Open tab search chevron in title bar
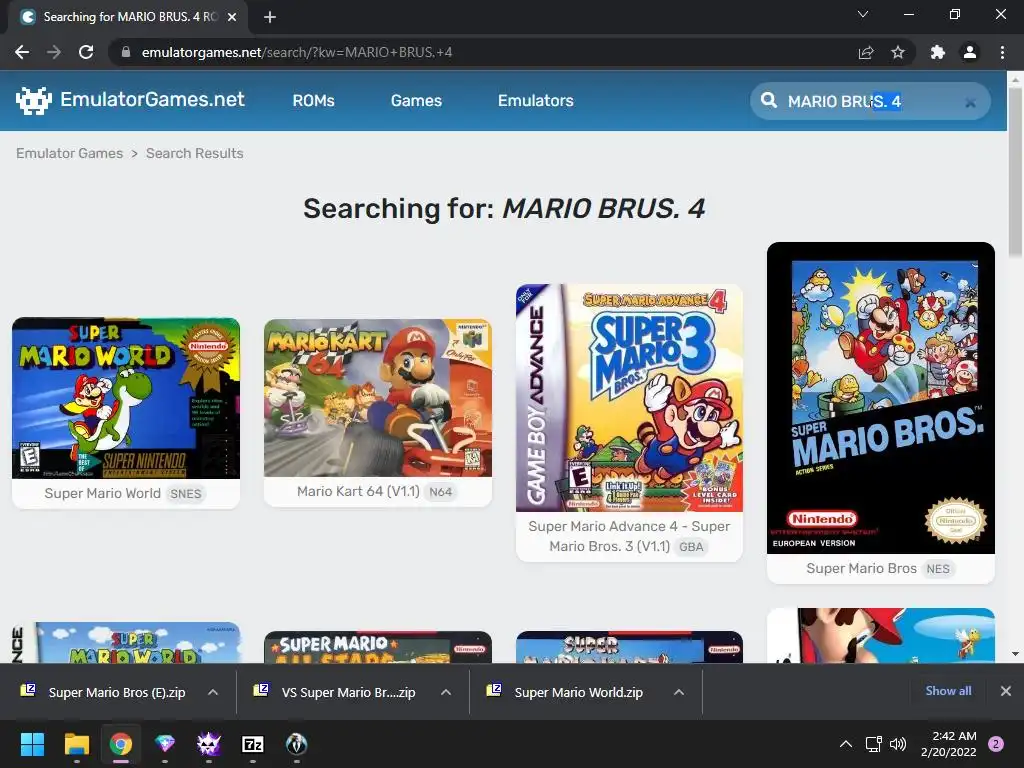This screenshot has width=1024, height=768. coord(863,14)
